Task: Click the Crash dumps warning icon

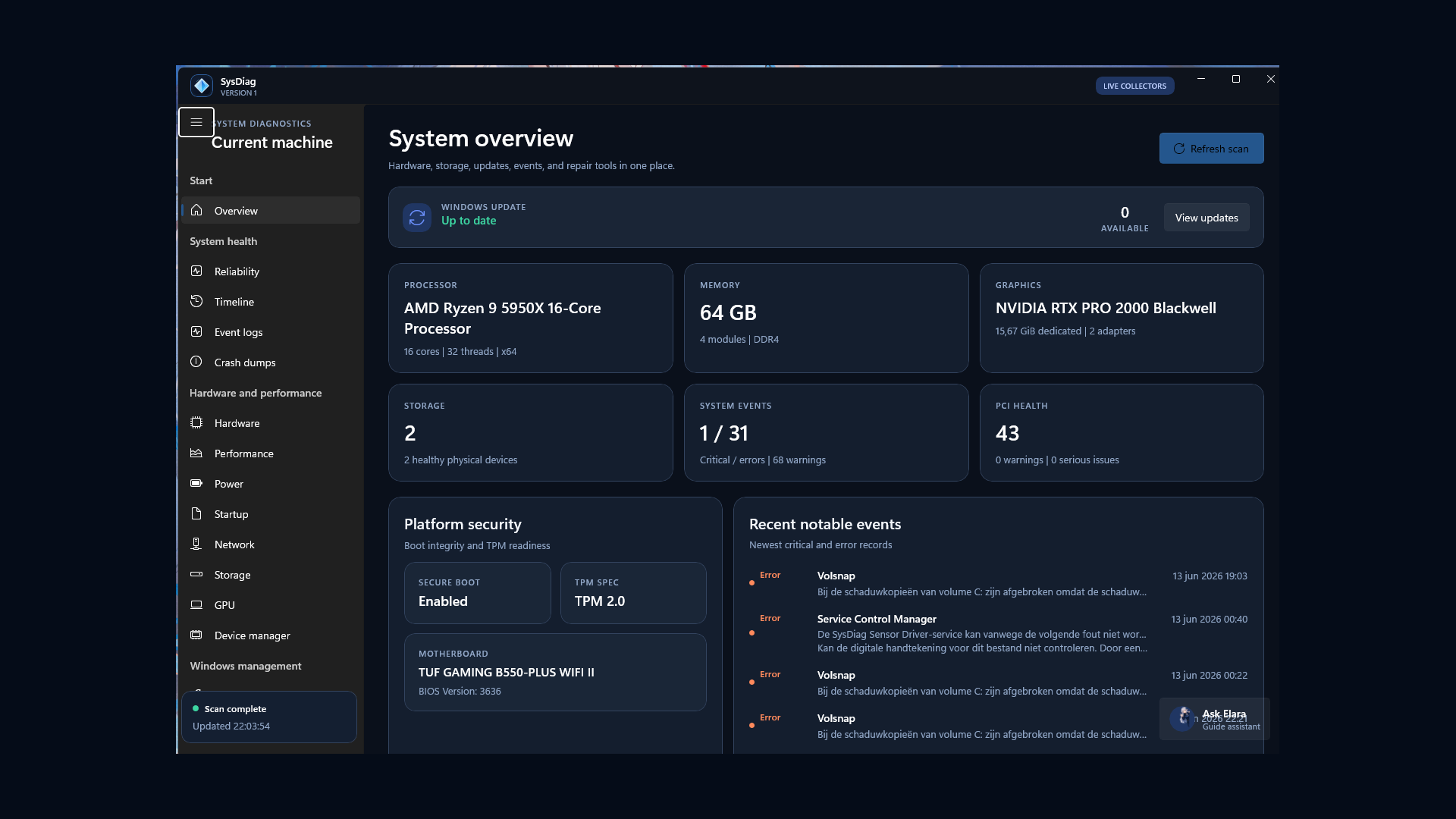Action: (196, 362)
